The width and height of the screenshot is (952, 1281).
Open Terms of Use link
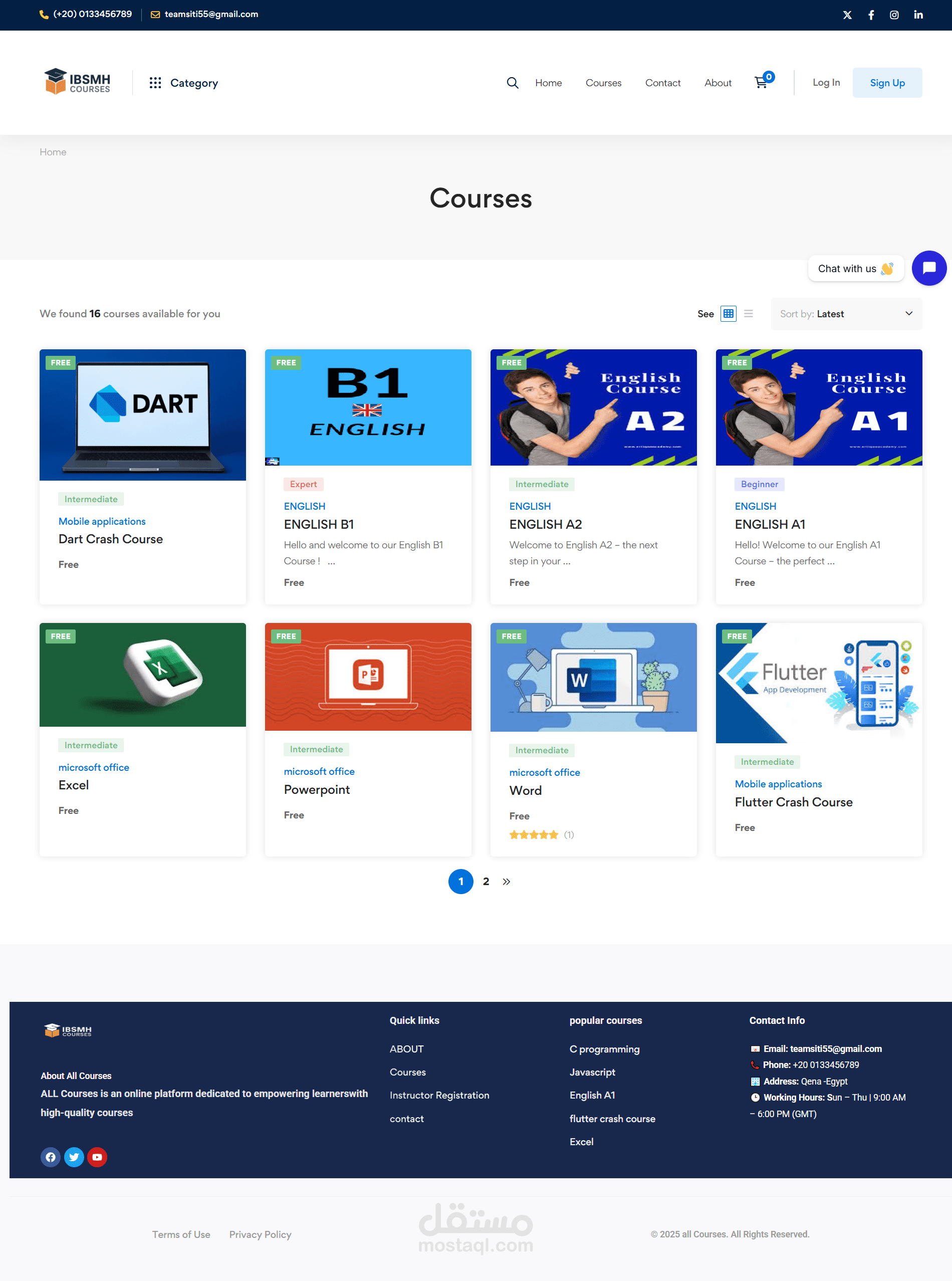[181, 1234]
